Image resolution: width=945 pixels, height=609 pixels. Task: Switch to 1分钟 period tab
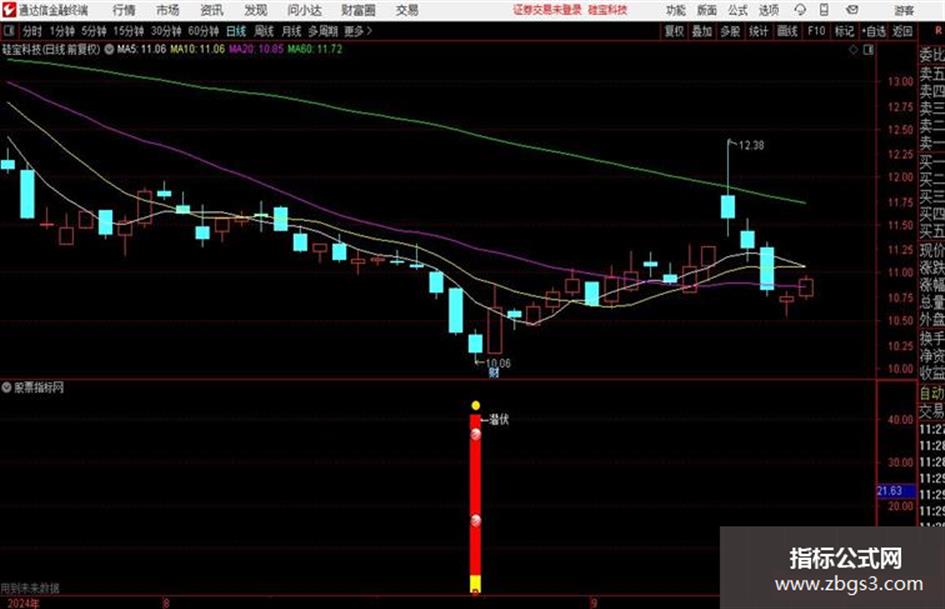(x=61, y=31)
